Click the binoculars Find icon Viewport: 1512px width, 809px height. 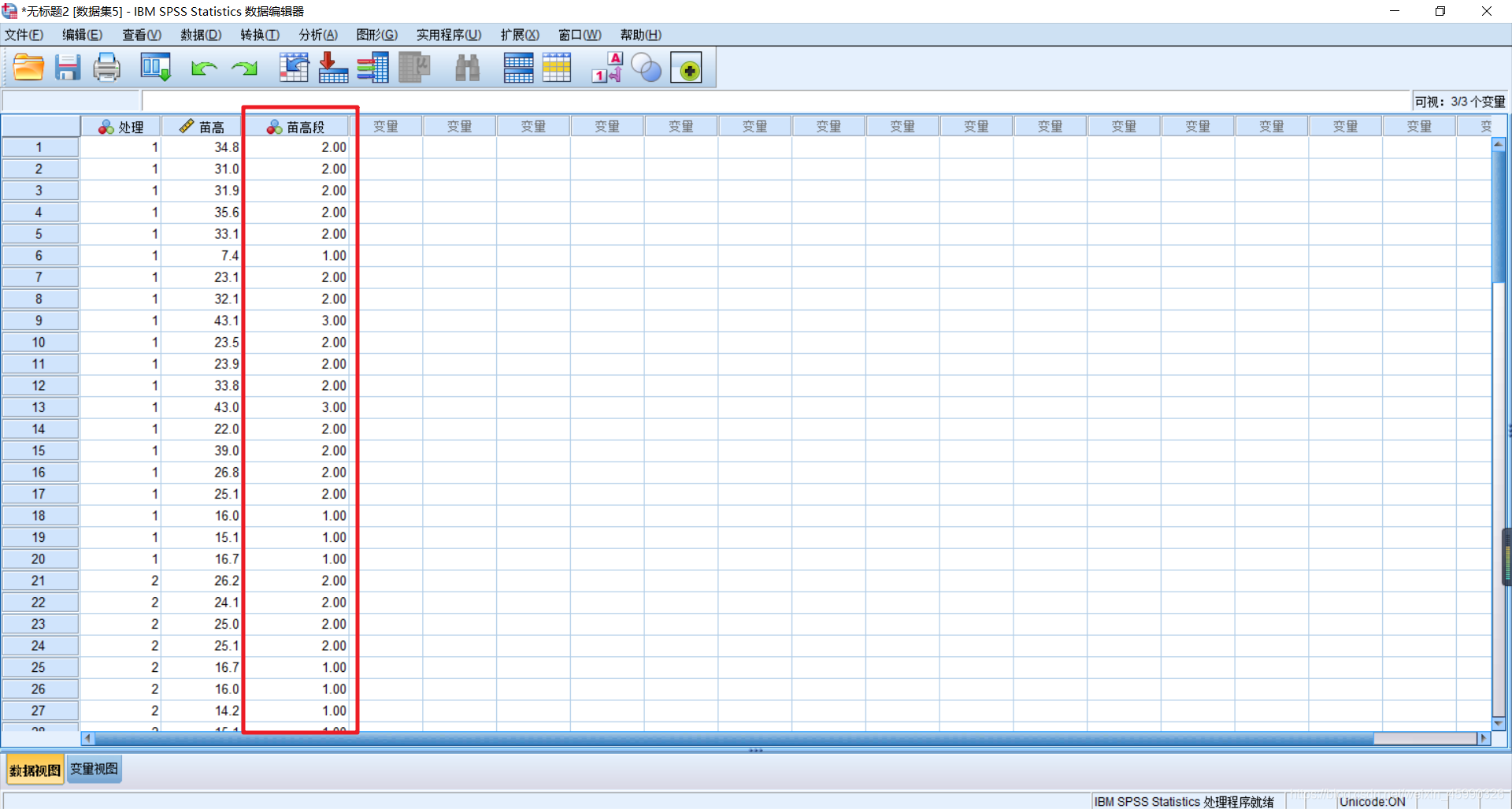click(468, 68)
